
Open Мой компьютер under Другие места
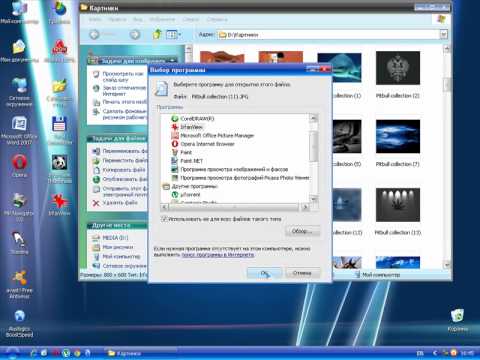121,257
